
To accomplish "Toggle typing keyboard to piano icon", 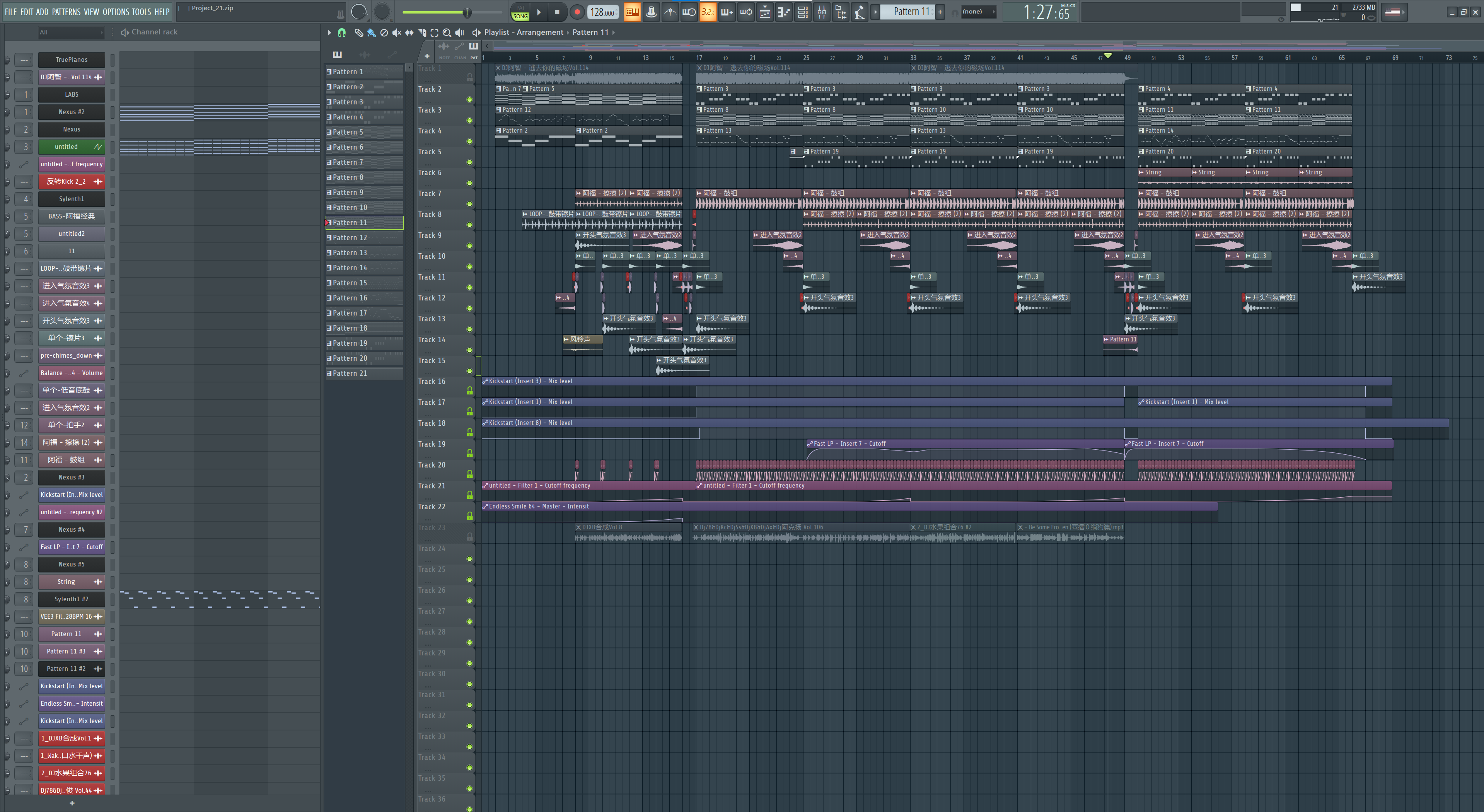I will (x=633, y=12).
